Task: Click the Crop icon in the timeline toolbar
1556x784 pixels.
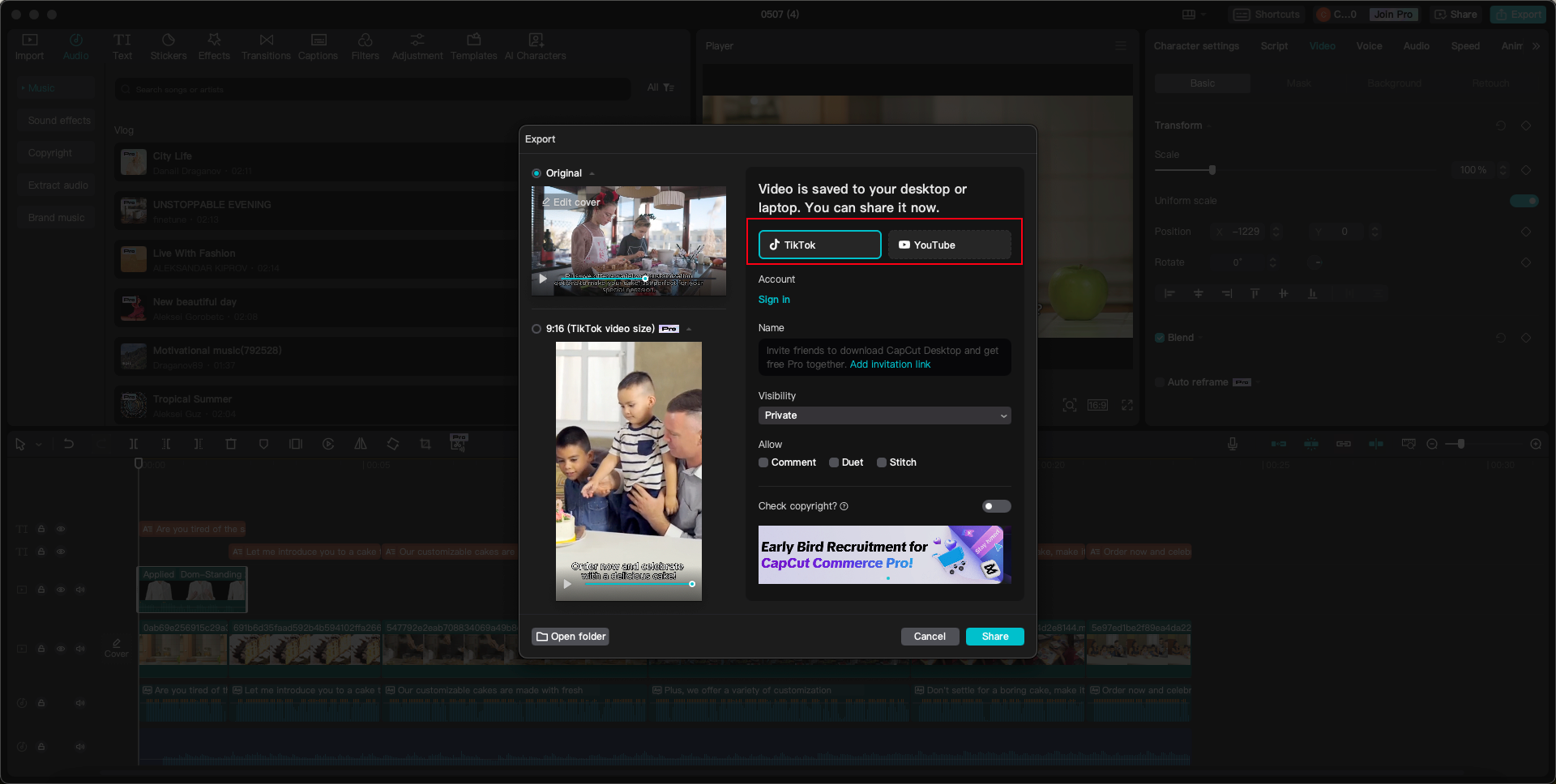Action: [425, 444]
